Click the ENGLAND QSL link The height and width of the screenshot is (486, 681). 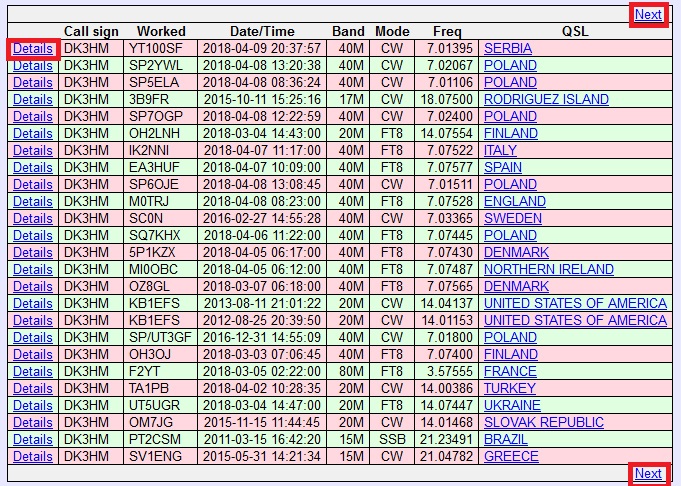point(515,201)
